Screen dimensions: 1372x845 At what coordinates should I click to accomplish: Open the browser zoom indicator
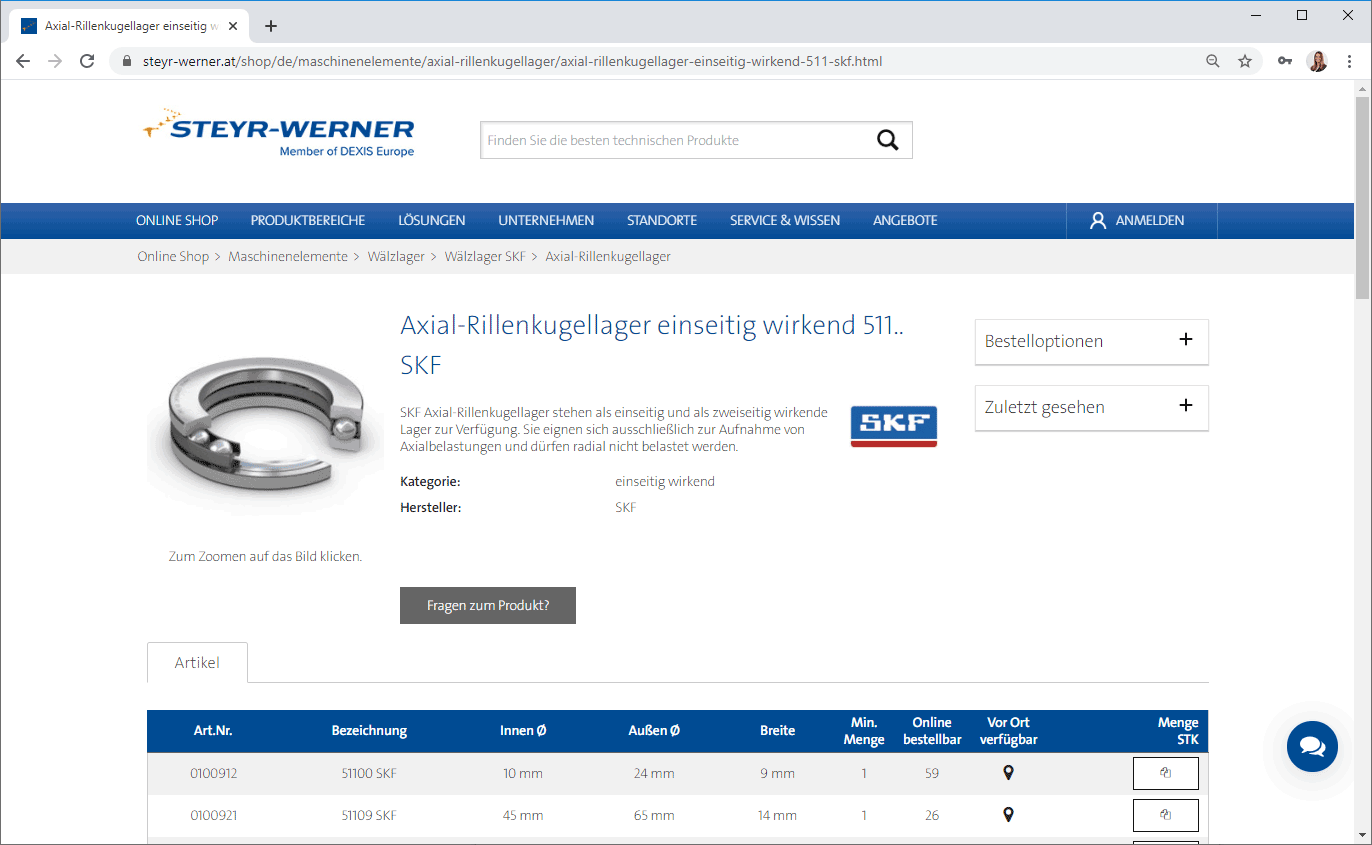1213,61
